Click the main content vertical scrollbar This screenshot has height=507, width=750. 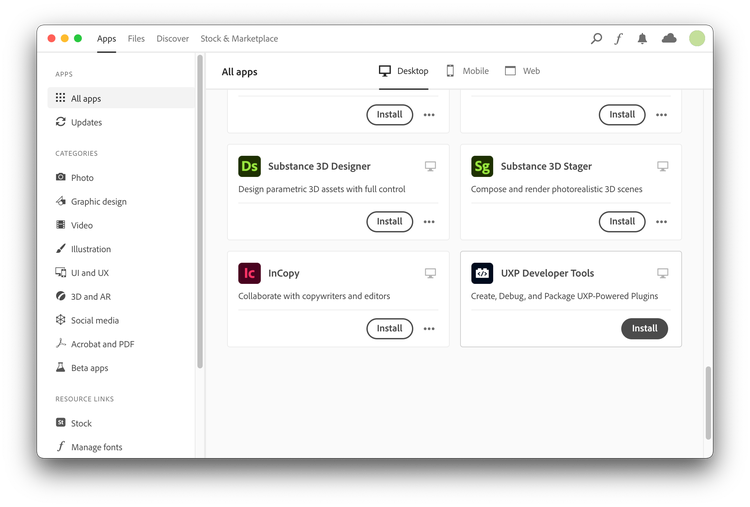[x=708, y=403]
